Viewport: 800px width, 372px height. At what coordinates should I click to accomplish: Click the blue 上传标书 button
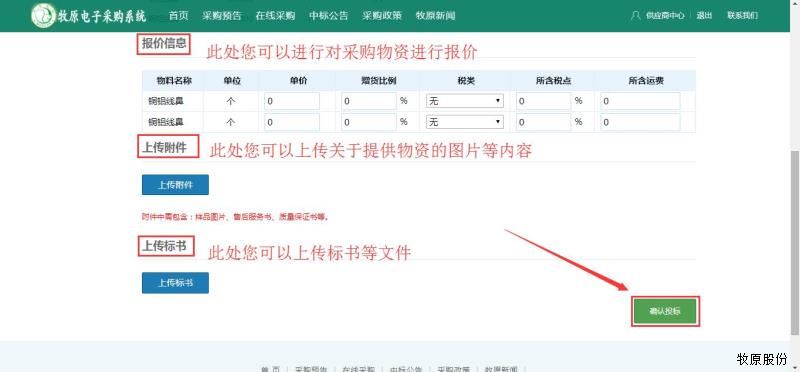pos(175,283)
